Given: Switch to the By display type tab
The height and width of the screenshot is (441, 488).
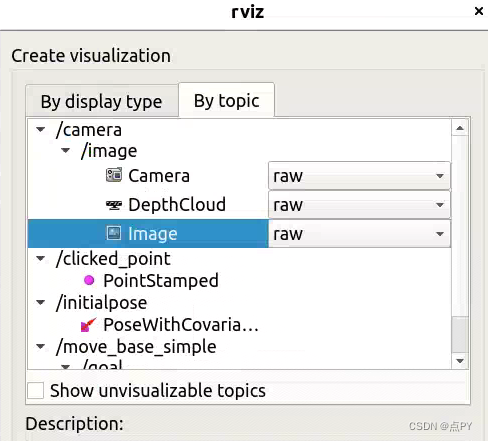Looking at the screenshot, I should tap(102, 101).
